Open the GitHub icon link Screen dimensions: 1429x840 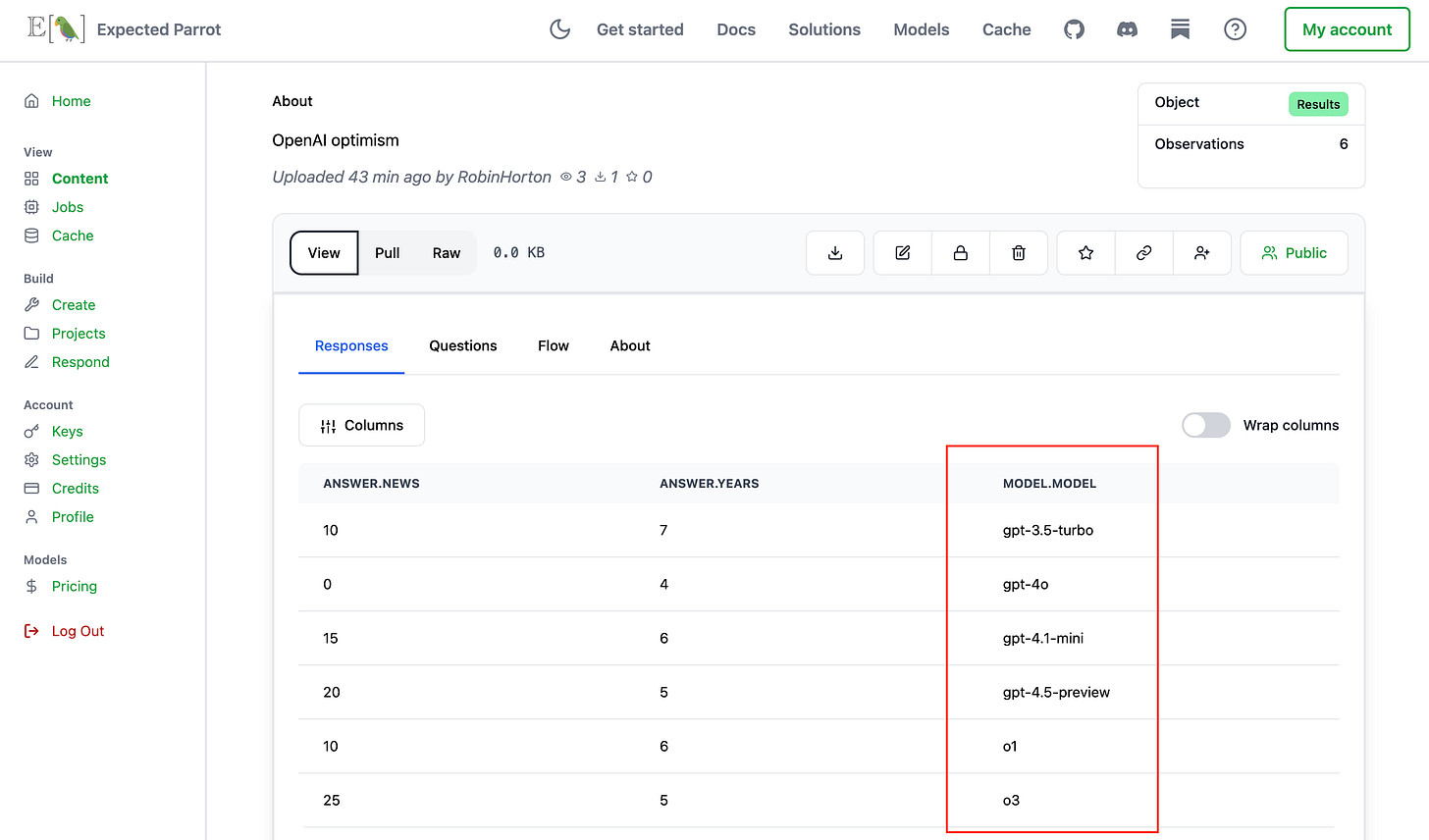1075,29
